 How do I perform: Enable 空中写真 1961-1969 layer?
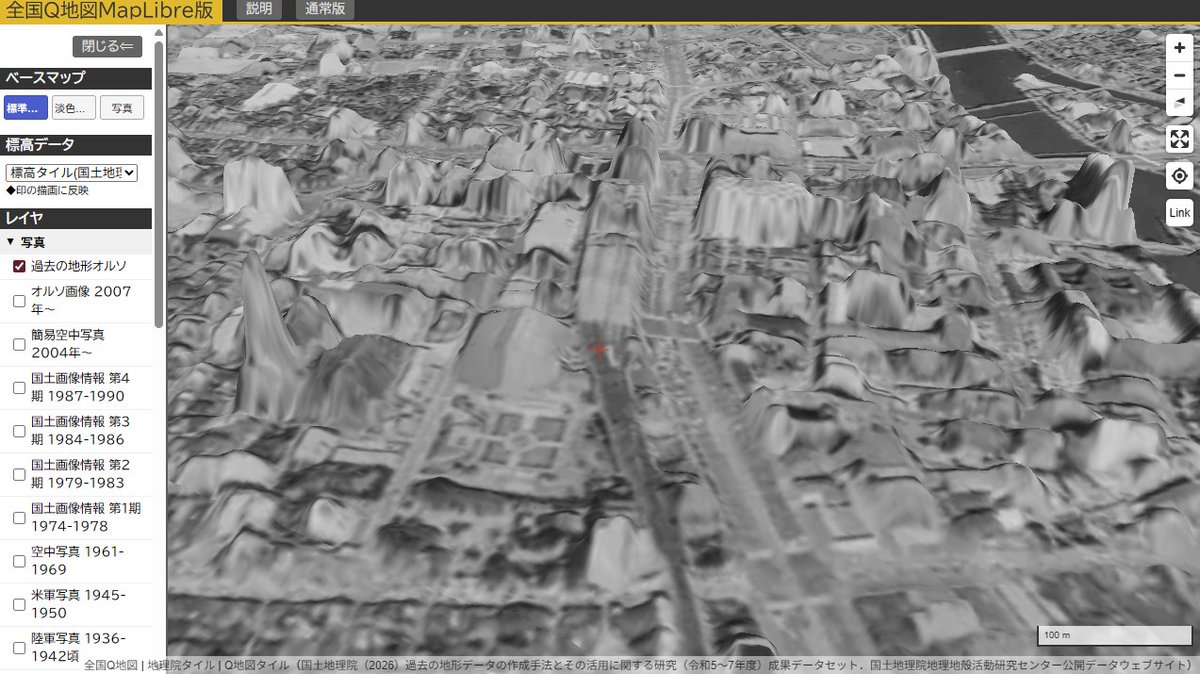19,560
